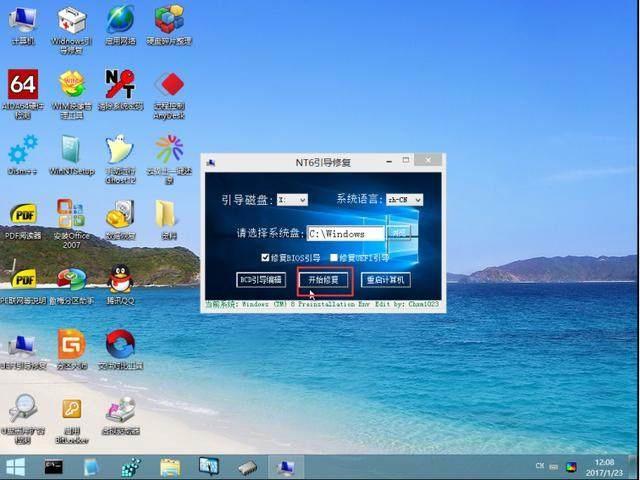
Task: Select the NT6 boot repair taskbar button
Action: (x=286, y=468)
